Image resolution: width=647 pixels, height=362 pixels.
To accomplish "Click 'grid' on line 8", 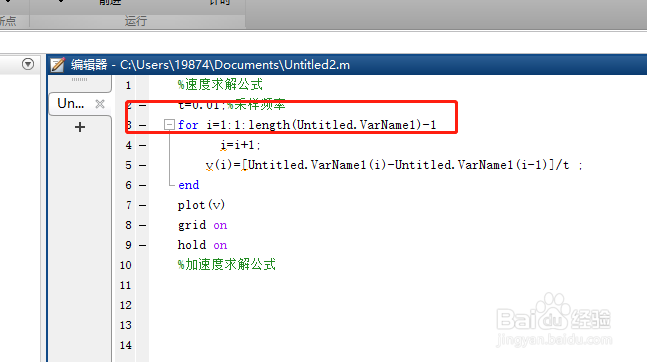I will (192, 225).
